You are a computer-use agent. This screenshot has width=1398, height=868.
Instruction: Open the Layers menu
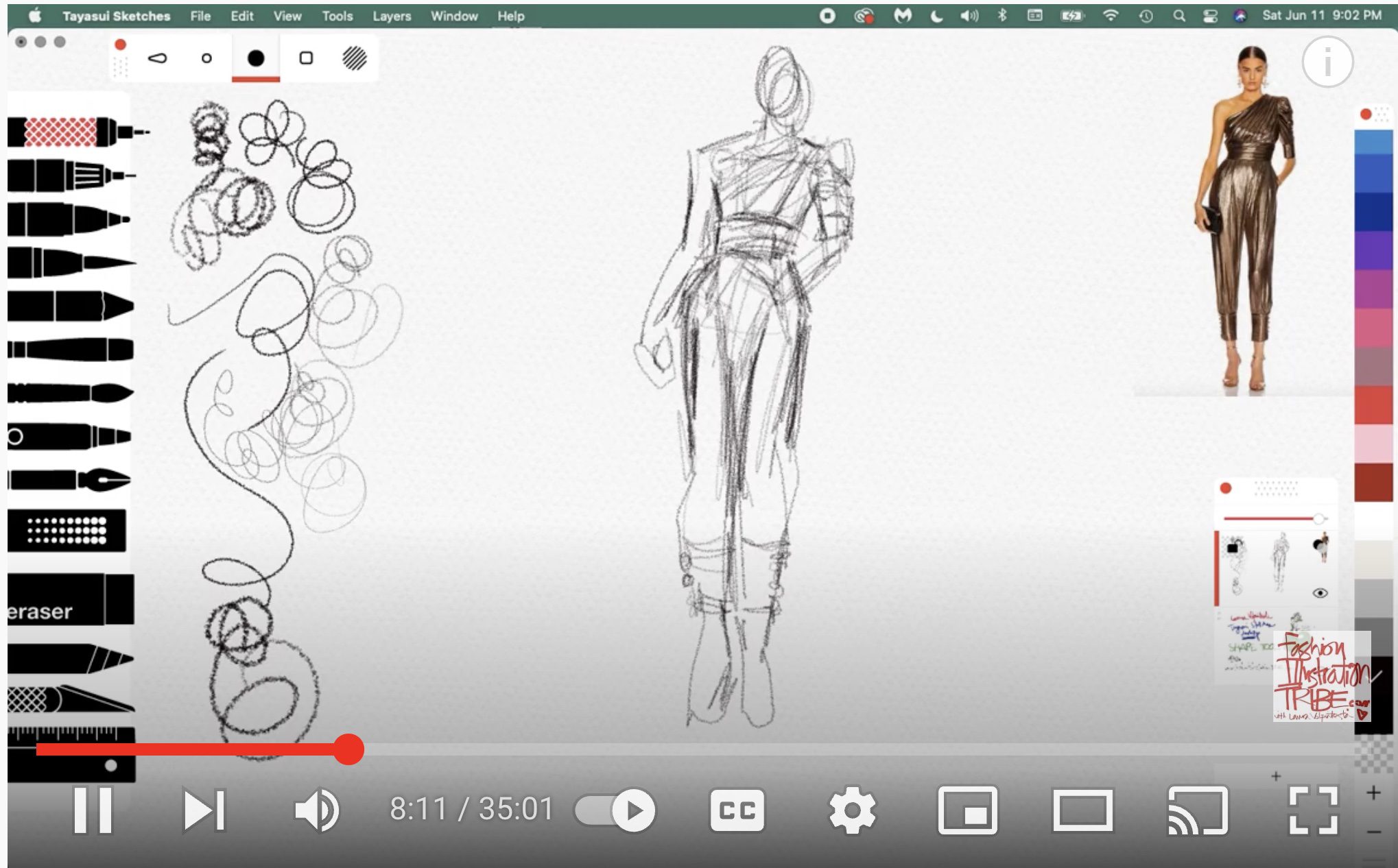(392, 16)
